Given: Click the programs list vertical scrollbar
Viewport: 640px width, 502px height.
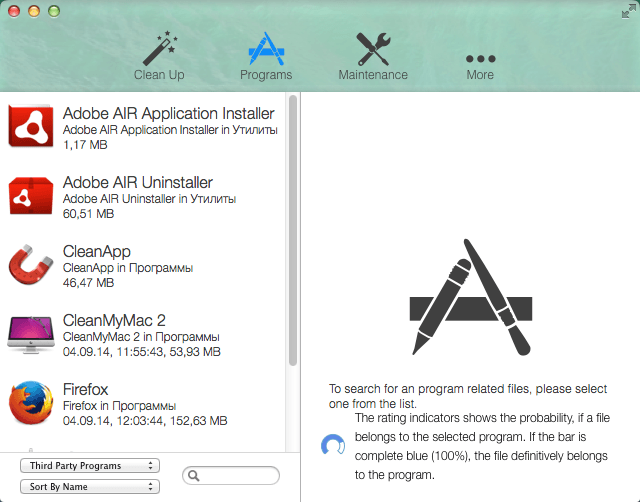Looking at the screenshot, I should pos(293,231).
